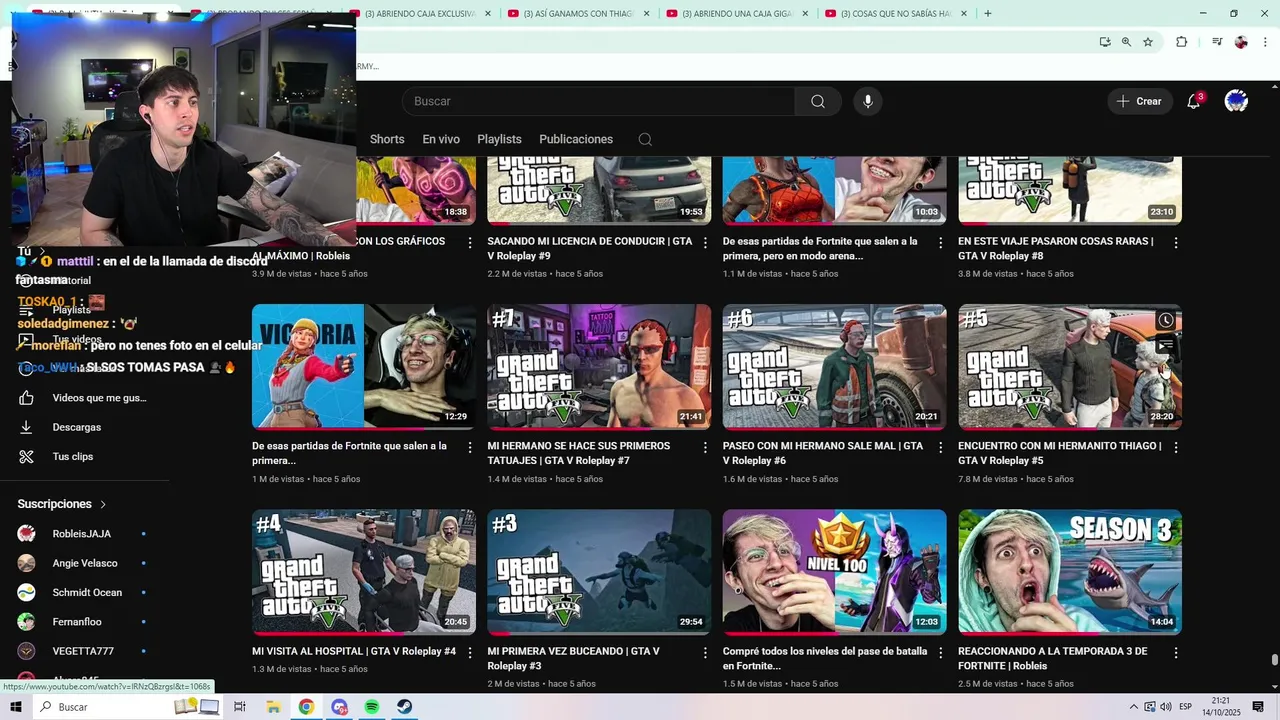This screenshot has width=1280, height=720.
Task: Open three-dot menu for MI PRIMERA VEZ BUCEANDO video
Action: pyautogui.click(x=705, y=653)
